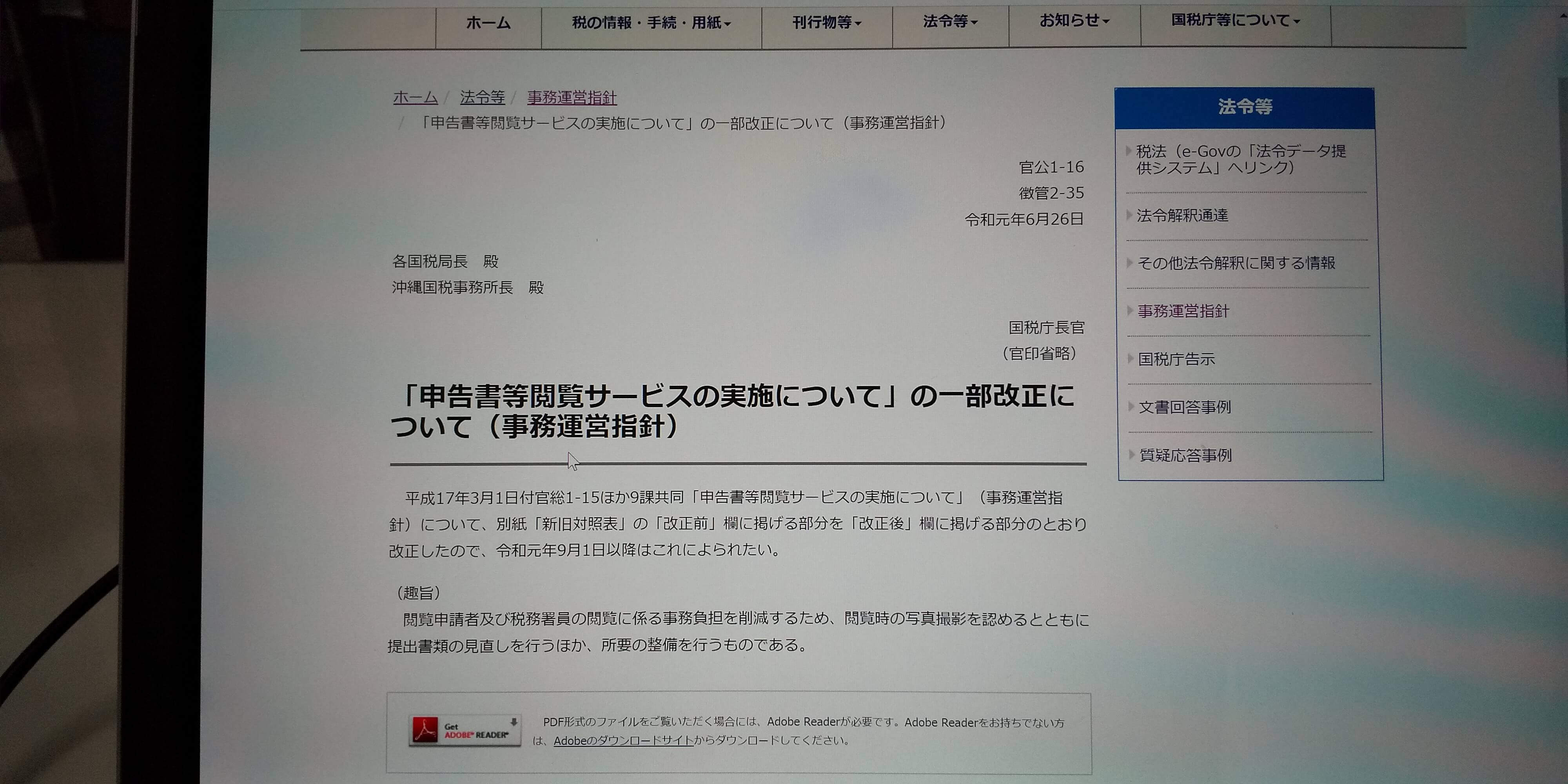Click the arrow bullet beside 事務運営指針
1568x784 pixels.
[x=1130, y=310]
